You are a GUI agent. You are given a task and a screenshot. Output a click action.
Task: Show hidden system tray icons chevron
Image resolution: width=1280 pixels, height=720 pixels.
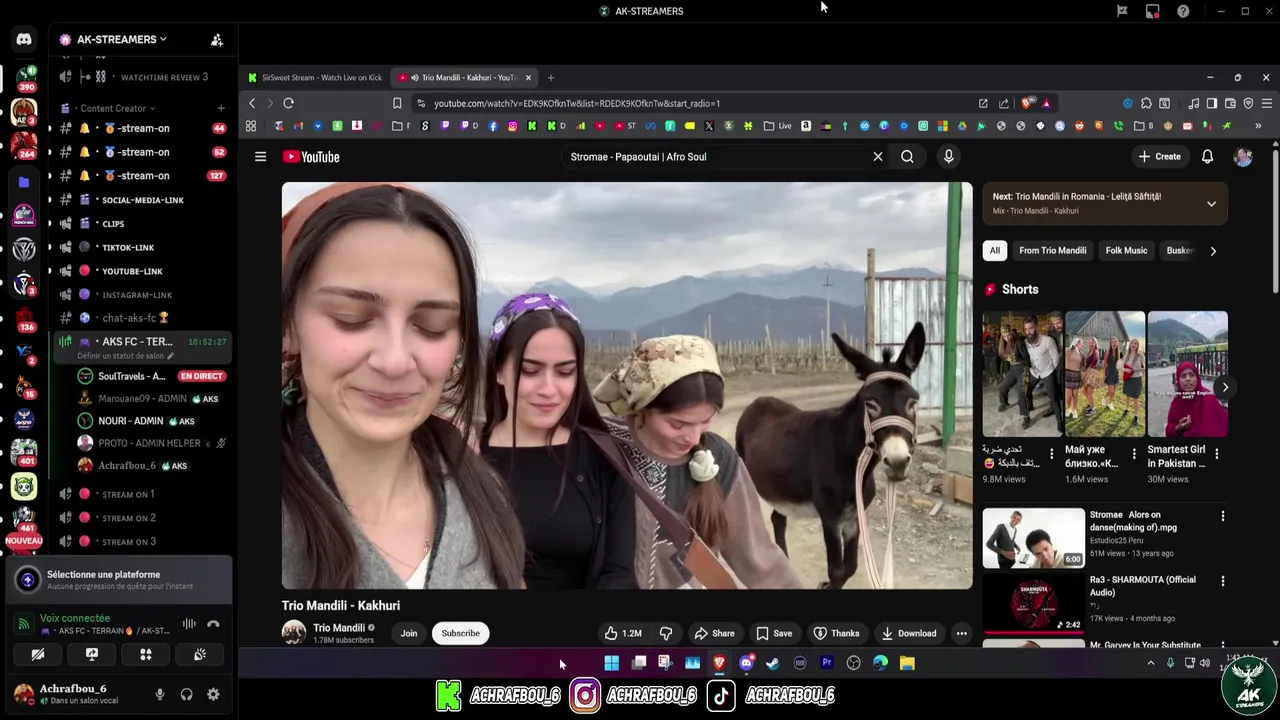point(1150,662)
